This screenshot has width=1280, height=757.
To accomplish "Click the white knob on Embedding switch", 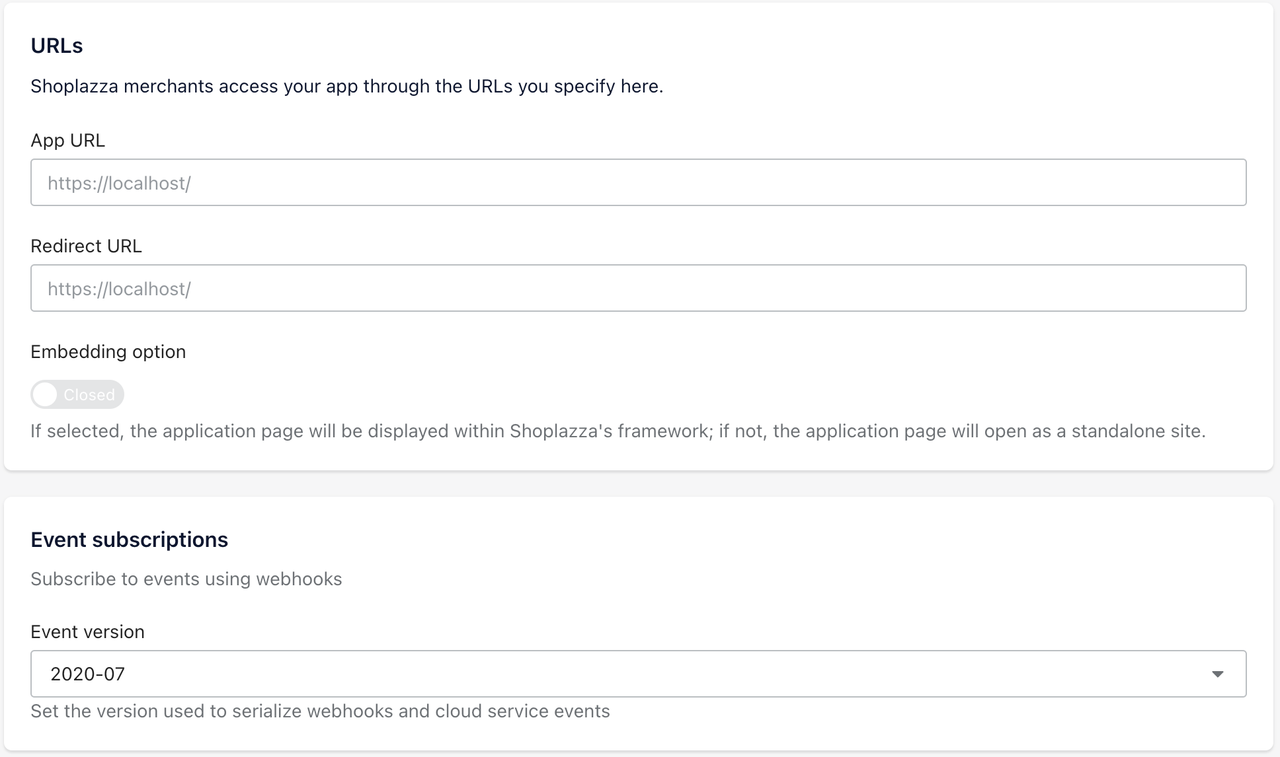I will click(x=45, y=395).
